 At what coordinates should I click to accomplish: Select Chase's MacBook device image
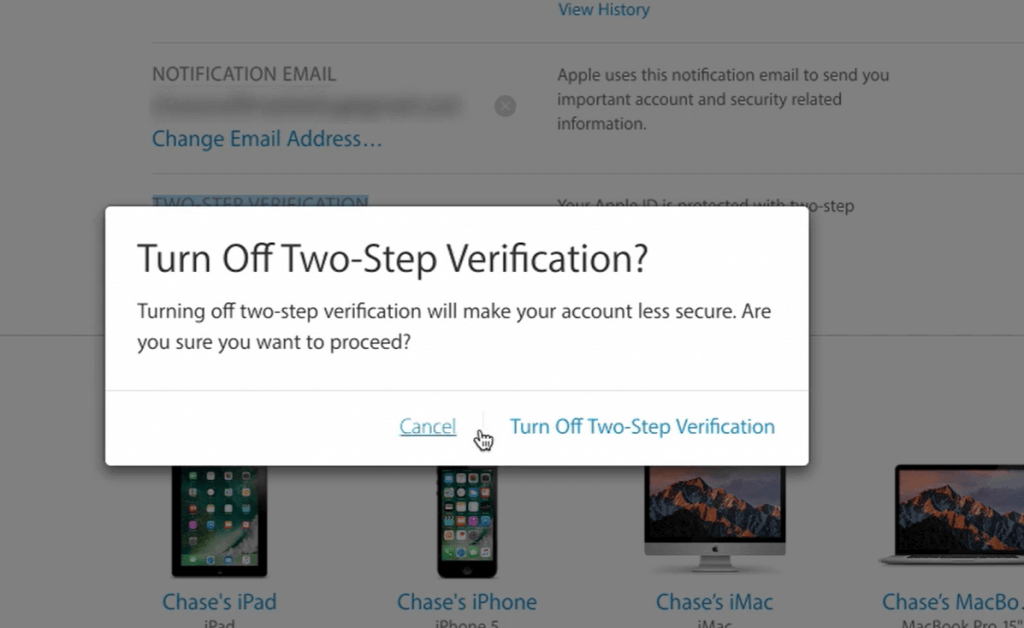click(953, 514)
